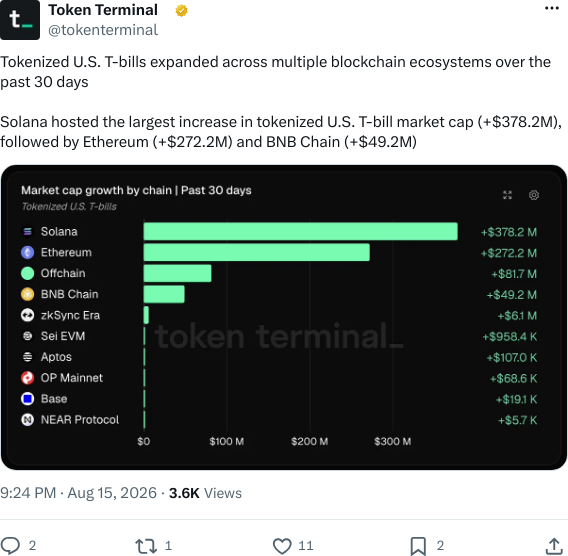The width and height of the screenshot is (568, 556).
Task: Expand chart with fullscreen icon
Action: (x=508, y=195)
